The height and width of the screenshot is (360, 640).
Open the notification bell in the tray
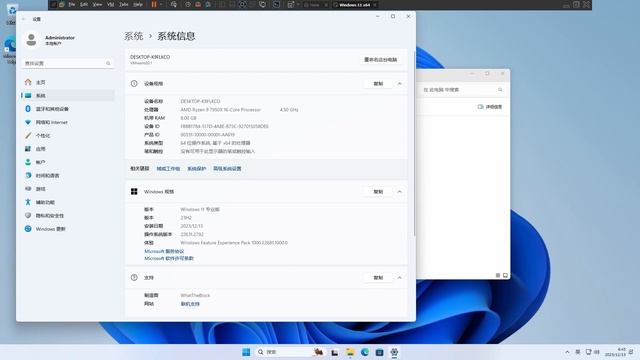click(x=631, y=352)
